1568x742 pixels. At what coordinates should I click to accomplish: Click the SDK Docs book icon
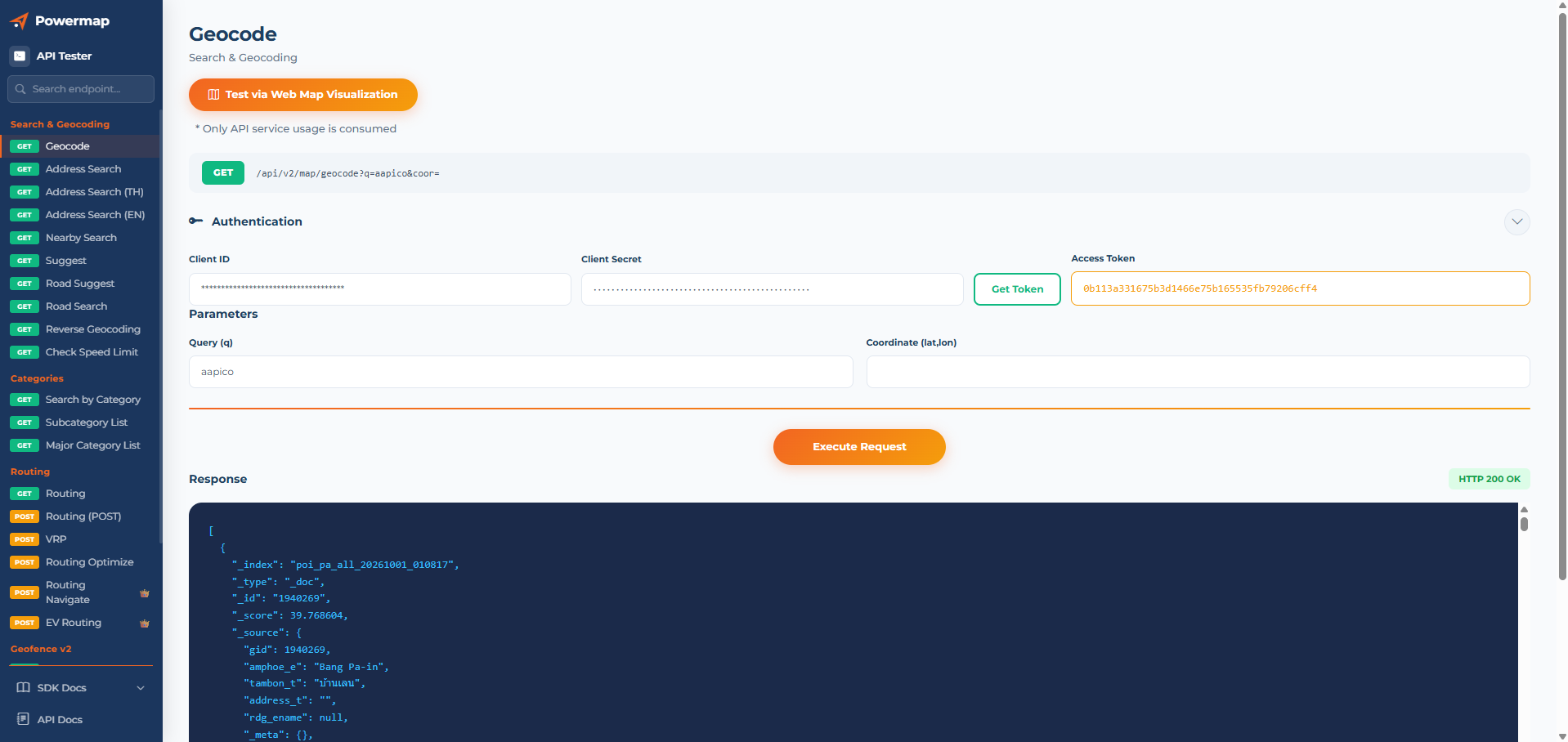24,688
